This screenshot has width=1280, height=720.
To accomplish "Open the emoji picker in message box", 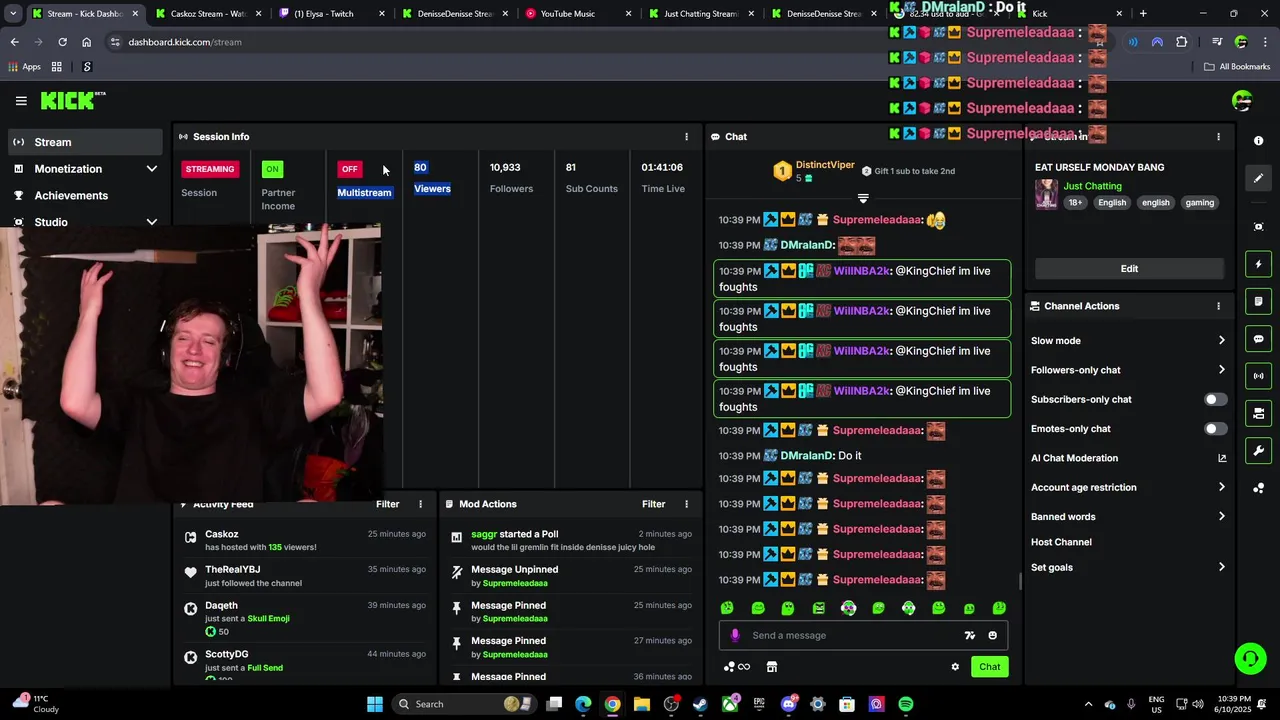I will coord(992,635).
